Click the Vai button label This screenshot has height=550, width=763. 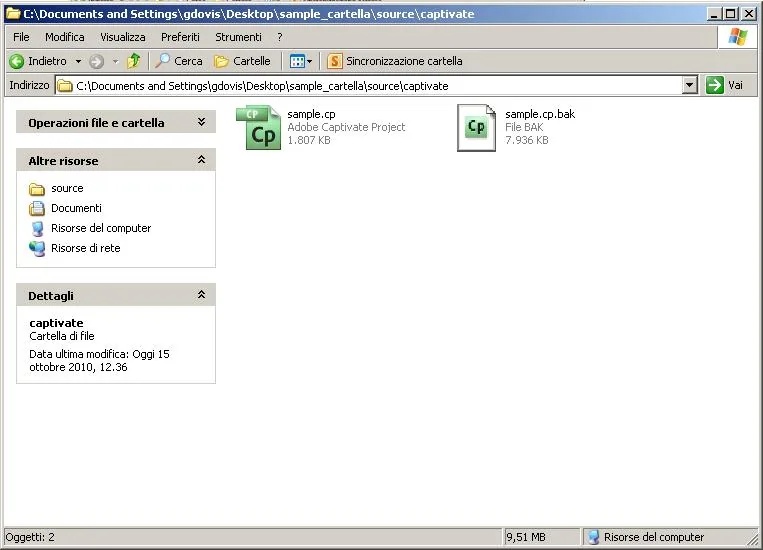pos(735,86)
